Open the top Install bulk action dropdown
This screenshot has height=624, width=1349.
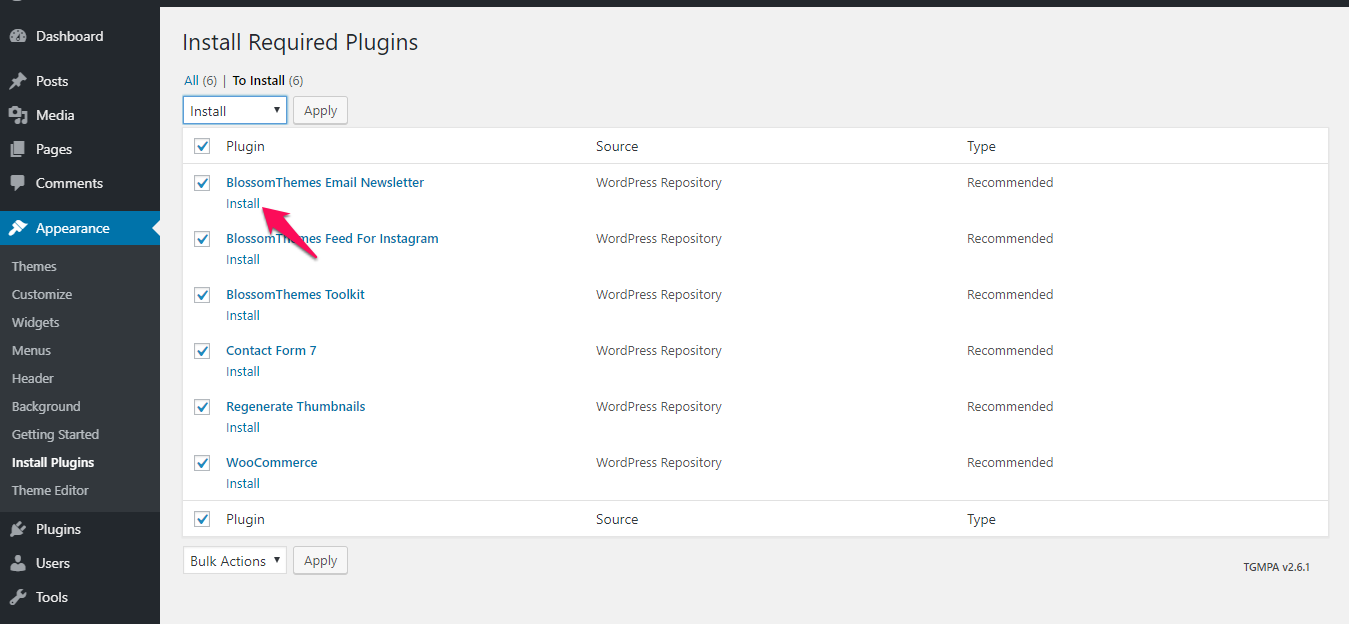coord(235,110)
